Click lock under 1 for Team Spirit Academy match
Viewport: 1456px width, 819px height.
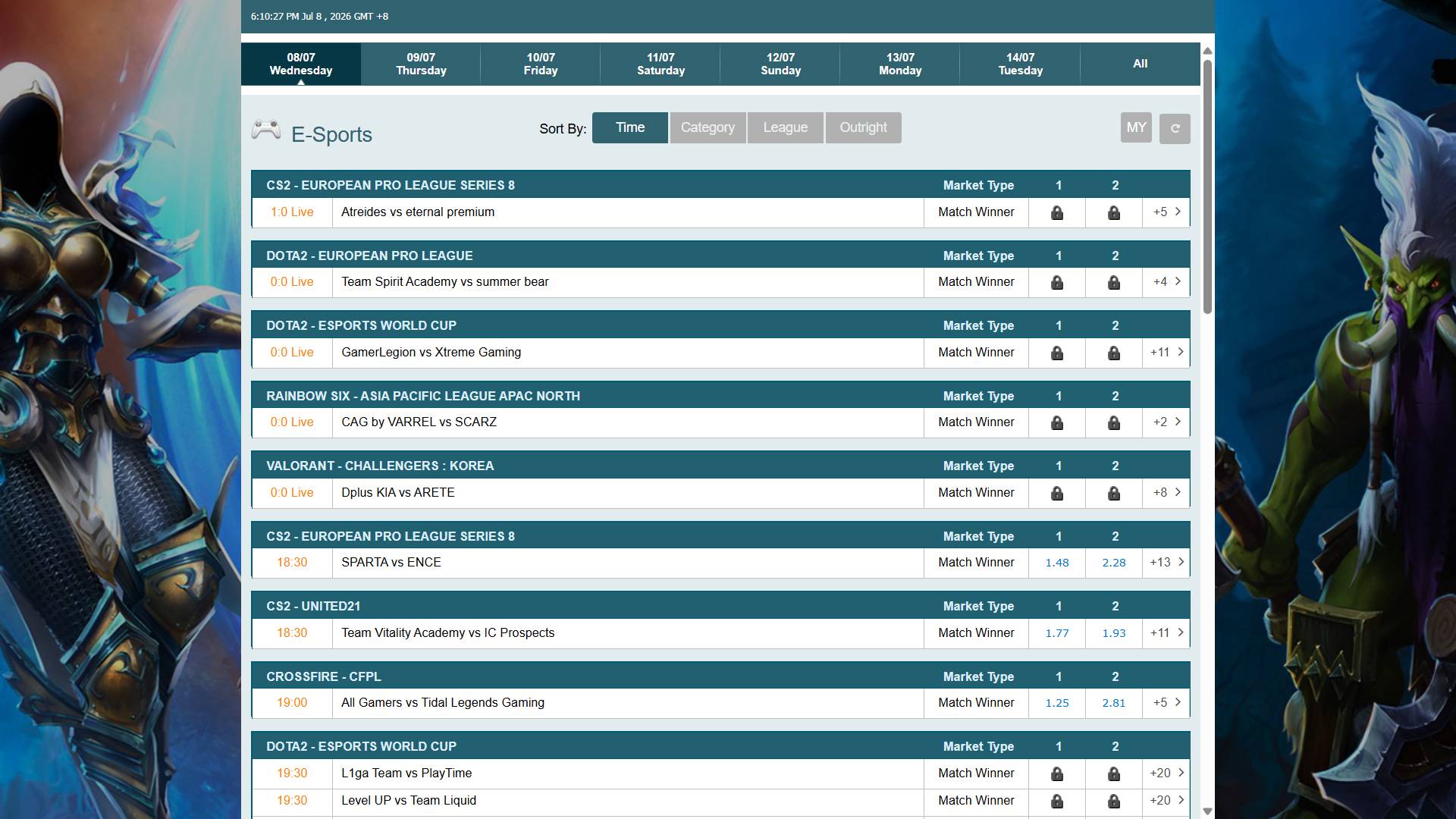1057,283
